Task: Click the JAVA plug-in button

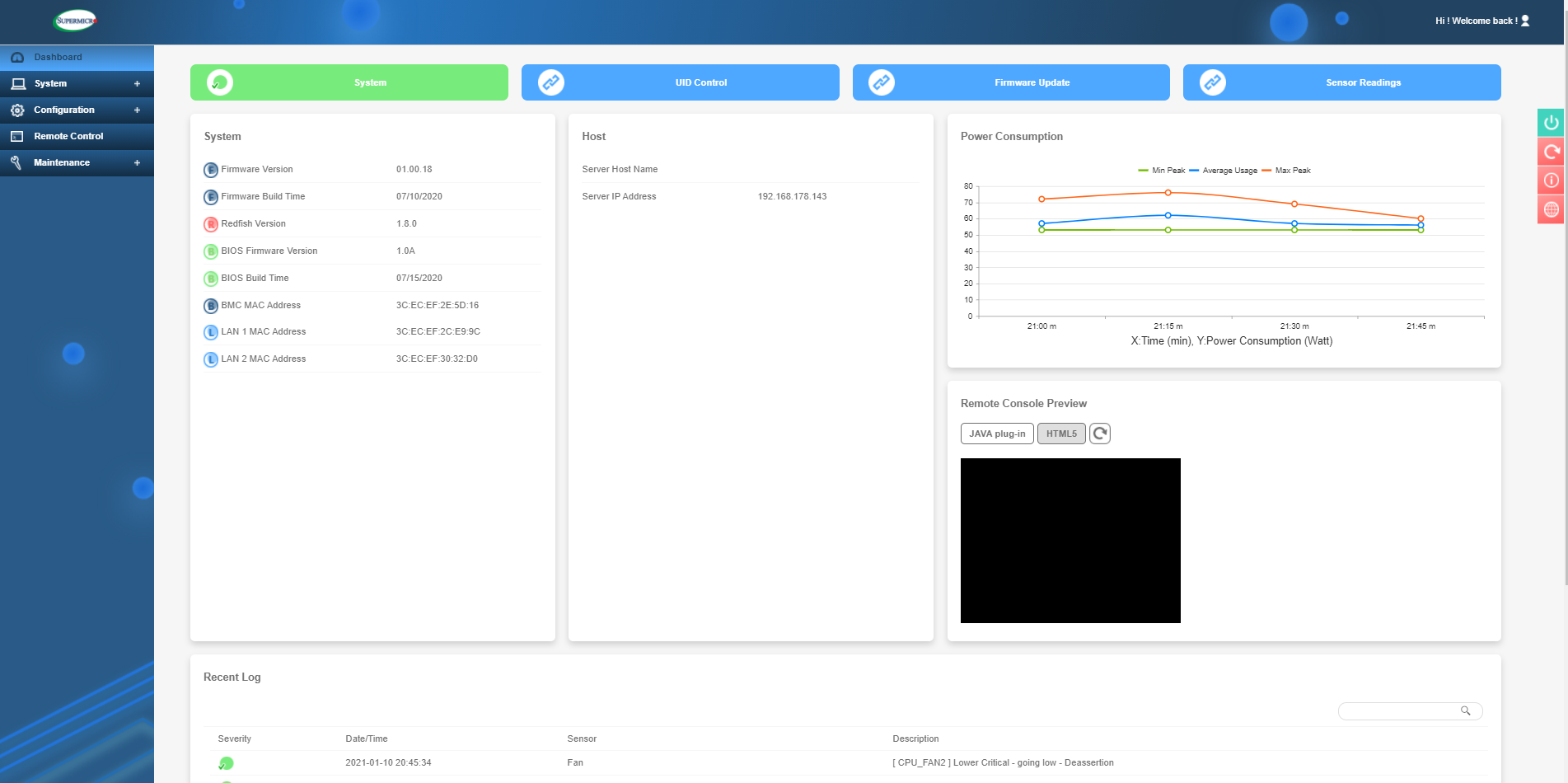Action: click(997, 434)
